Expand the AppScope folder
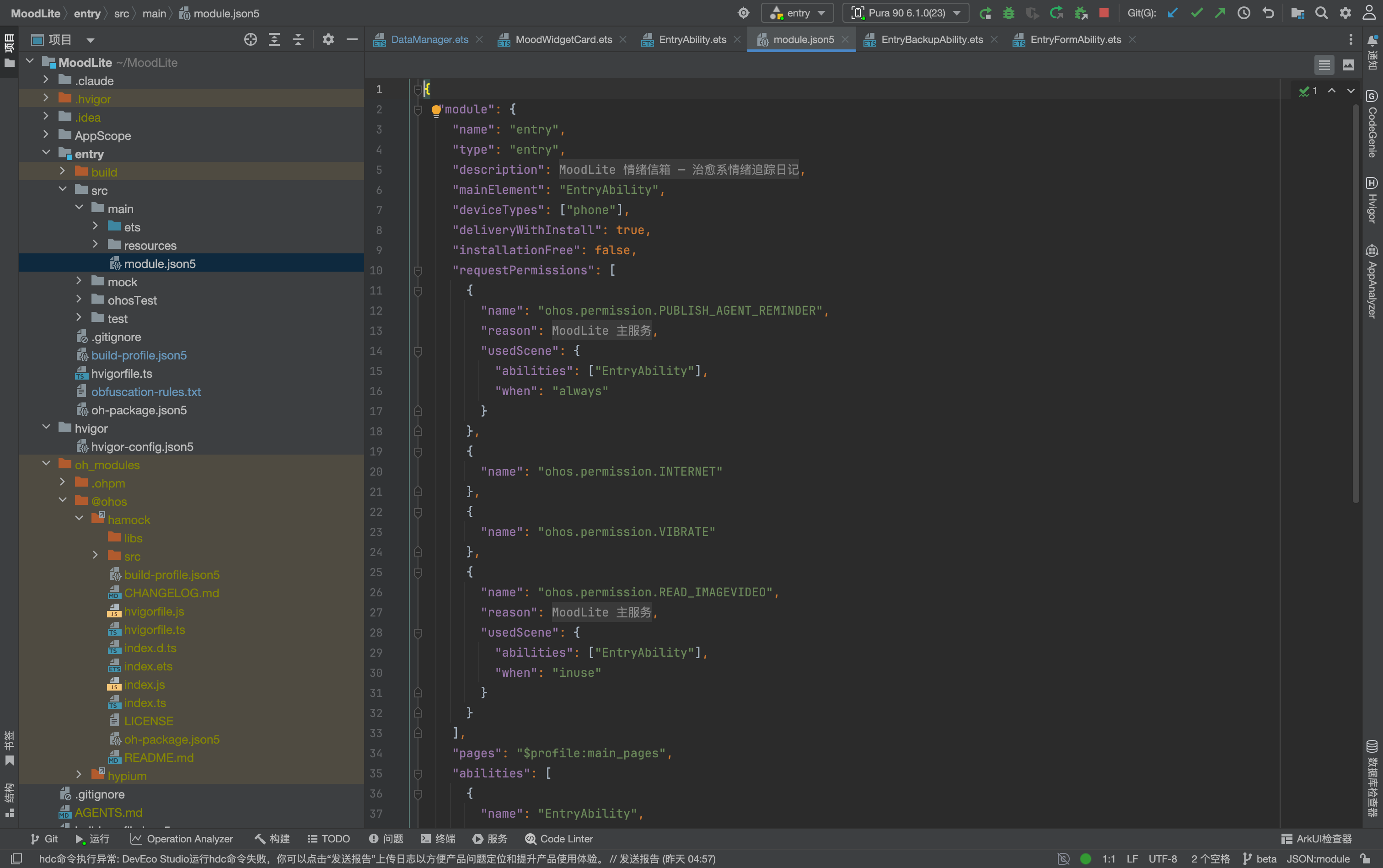Screen dimensions: 1383x868 click(46, 135)
